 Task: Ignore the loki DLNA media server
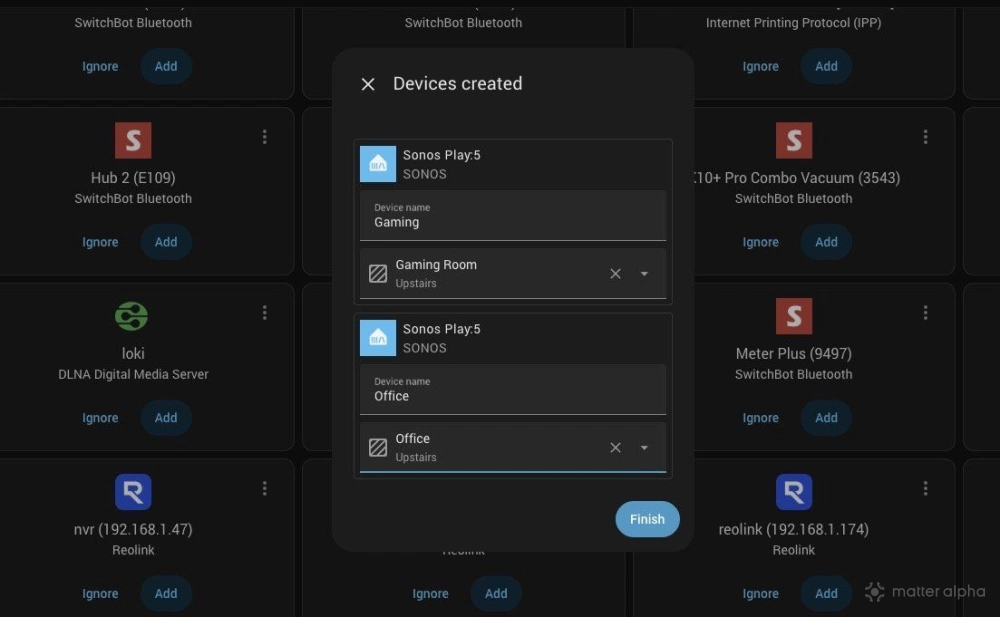click(x=100, y=417)
